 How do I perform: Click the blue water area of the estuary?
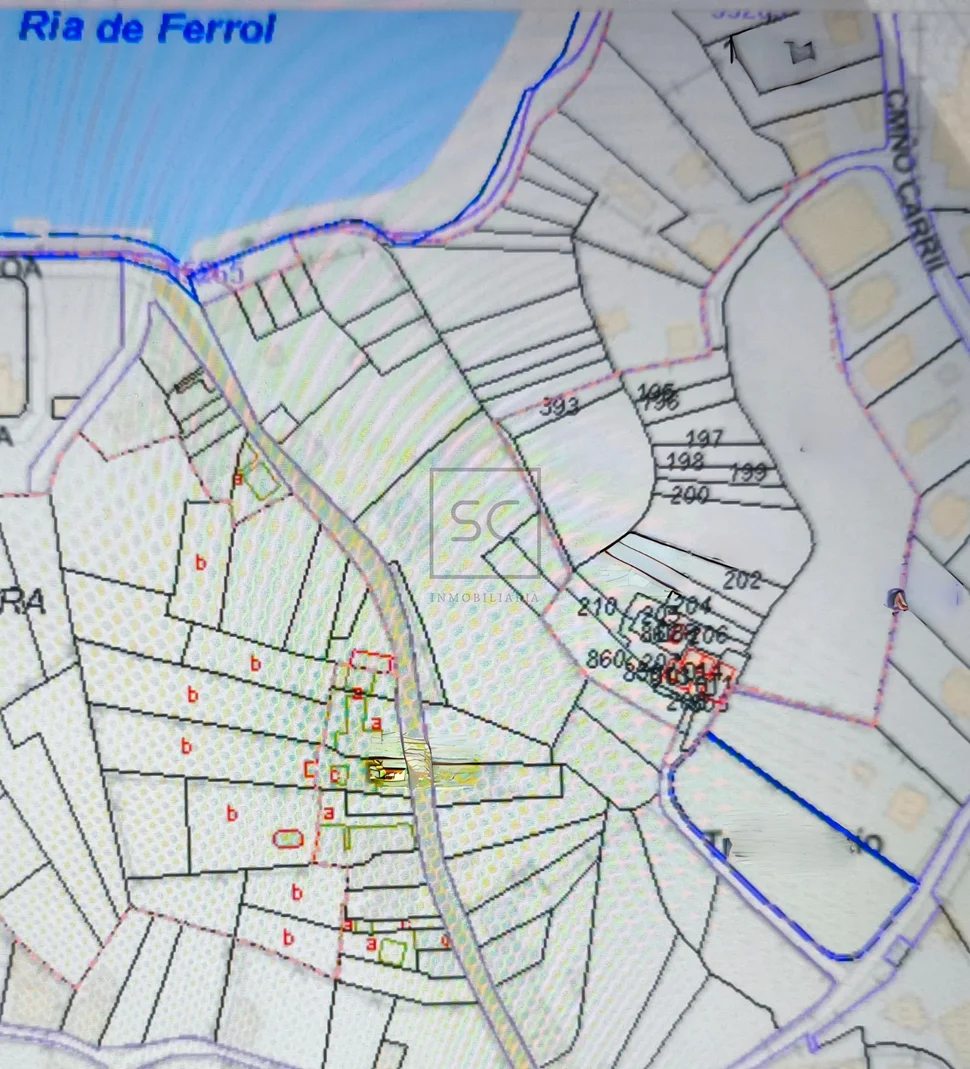(250, 130)
